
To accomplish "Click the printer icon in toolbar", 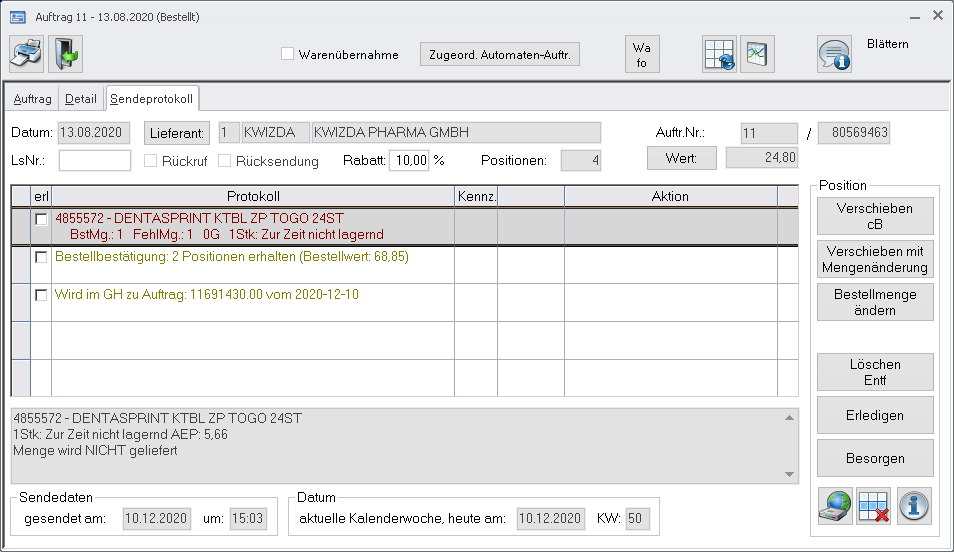I will pyautogui.click(x=27, y=54).
